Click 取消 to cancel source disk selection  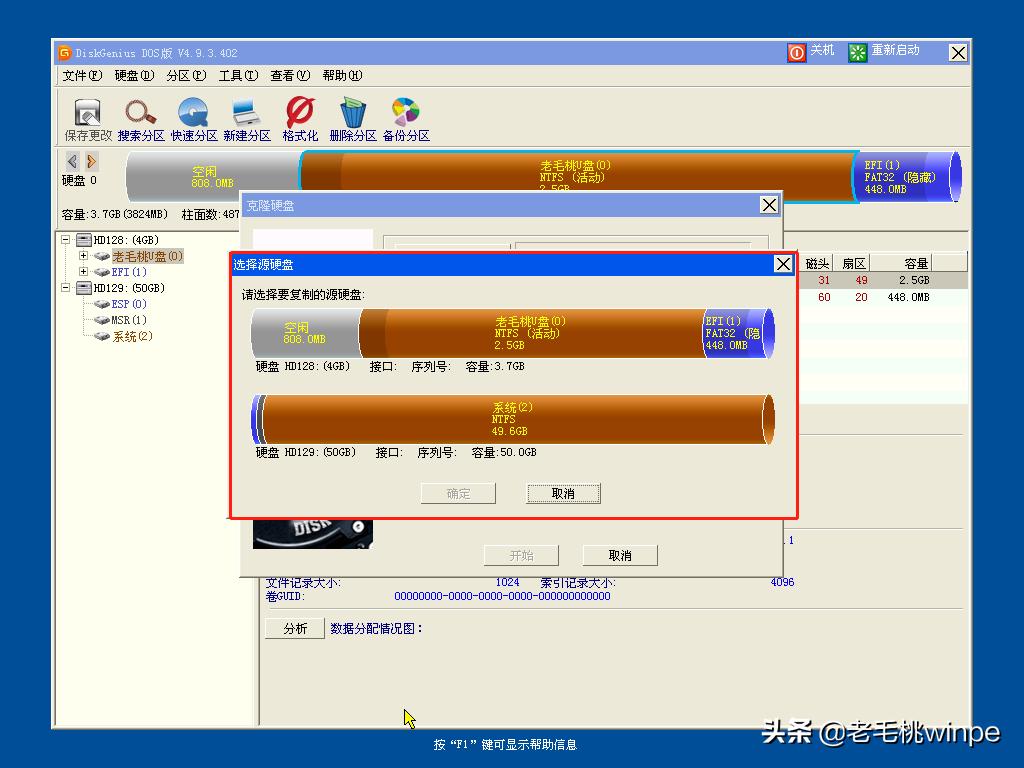[x=563, y=493]
